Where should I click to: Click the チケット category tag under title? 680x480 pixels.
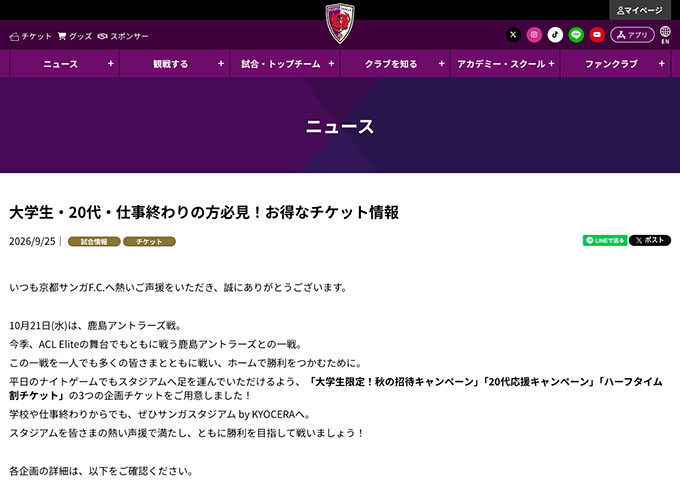(149, 242)
